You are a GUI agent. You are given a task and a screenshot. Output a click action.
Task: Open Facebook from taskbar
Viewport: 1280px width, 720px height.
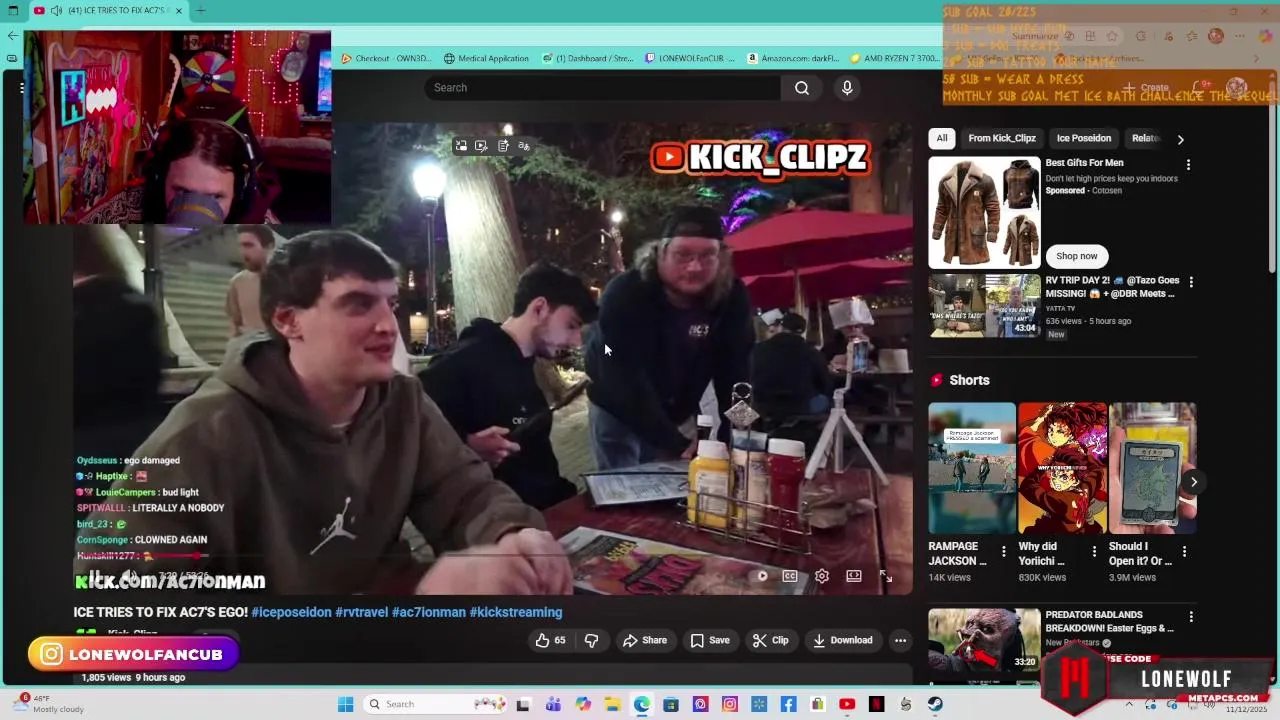789,704
